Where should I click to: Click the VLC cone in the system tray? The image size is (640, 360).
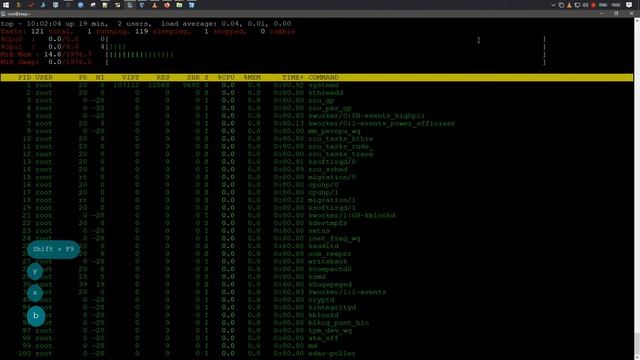coord(569,5)
